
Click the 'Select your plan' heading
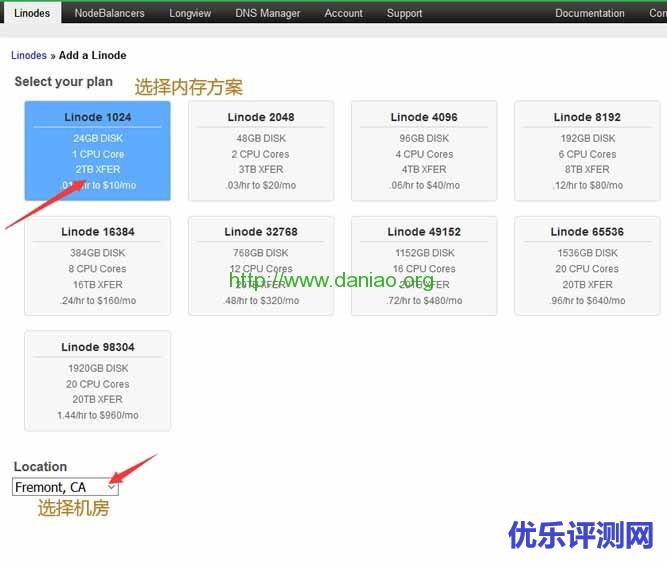tap(64, 81)
